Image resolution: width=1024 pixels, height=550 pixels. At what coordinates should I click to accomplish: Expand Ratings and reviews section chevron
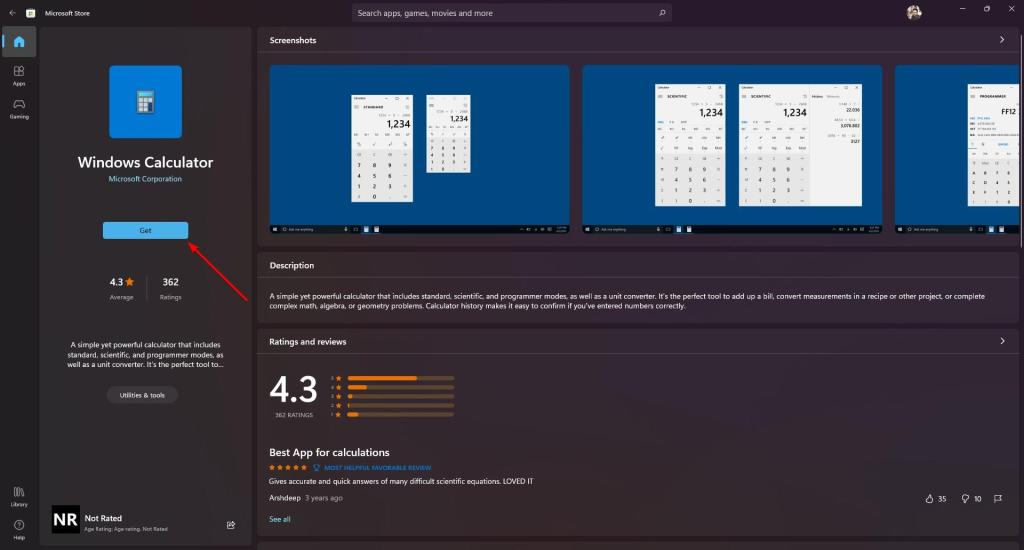point(1002,341)
